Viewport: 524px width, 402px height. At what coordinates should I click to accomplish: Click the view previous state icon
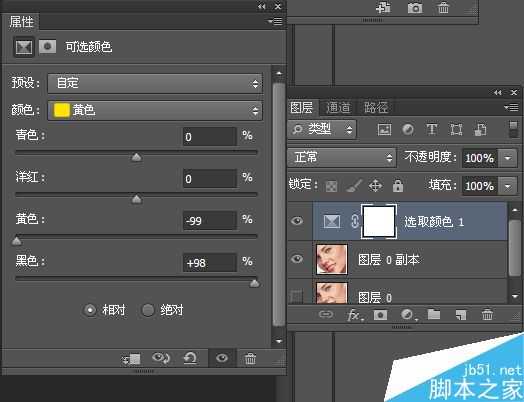161,359
